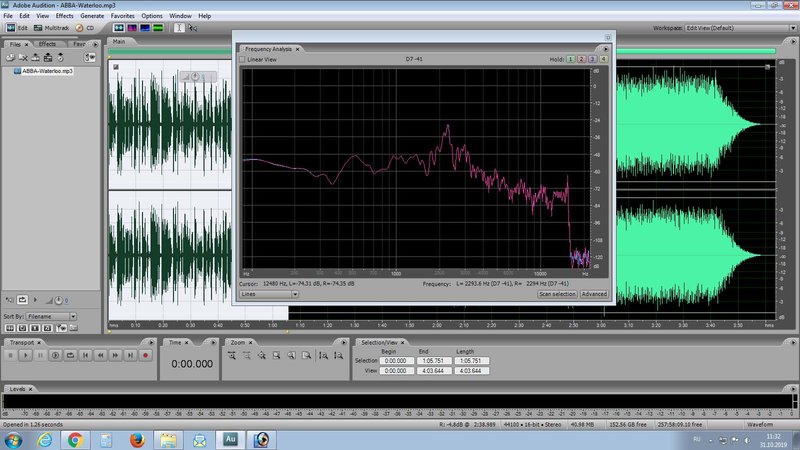Open Workspace dropdown

tap(740, 28)
